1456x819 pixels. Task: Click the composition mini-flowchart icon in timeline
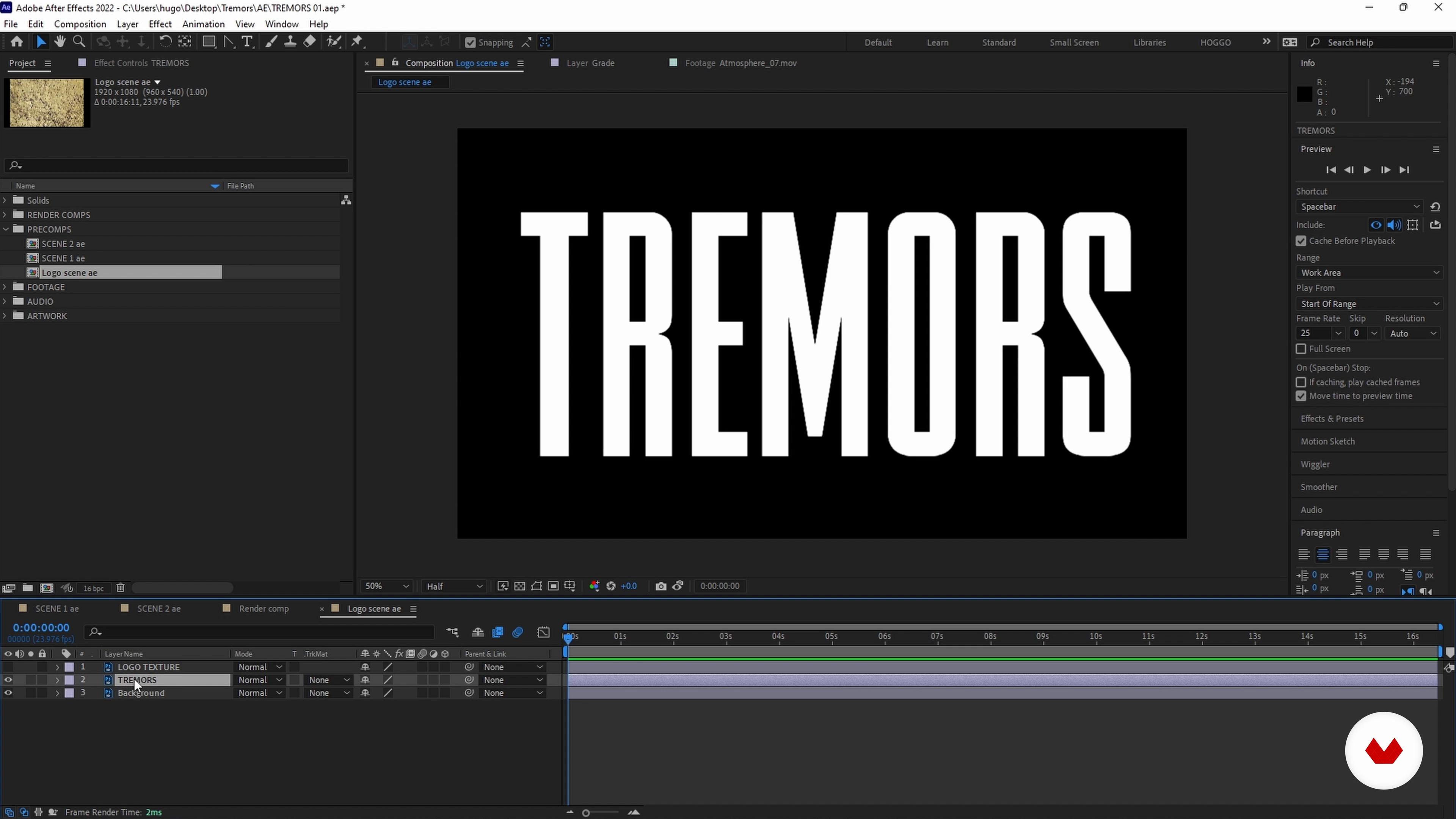[452, 632]
